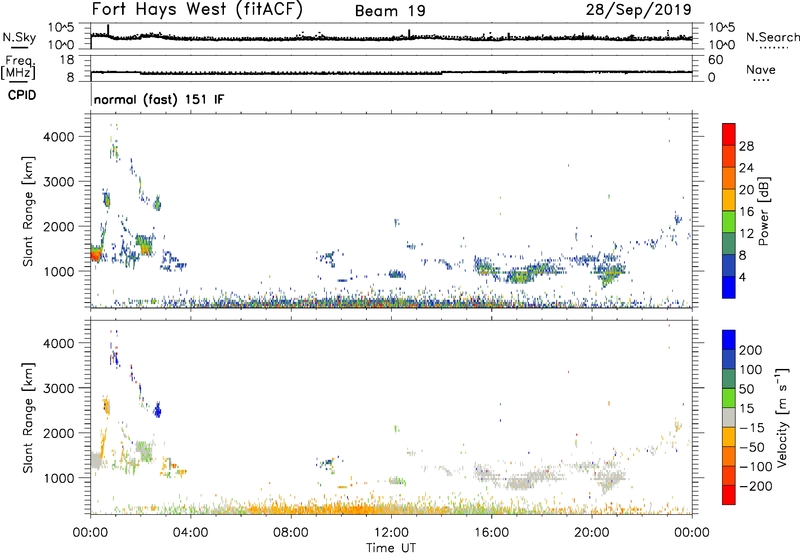800x554 pixels.
Task: Click the "3000" tick label of the velocity panel
Action: tap(59, 388)
